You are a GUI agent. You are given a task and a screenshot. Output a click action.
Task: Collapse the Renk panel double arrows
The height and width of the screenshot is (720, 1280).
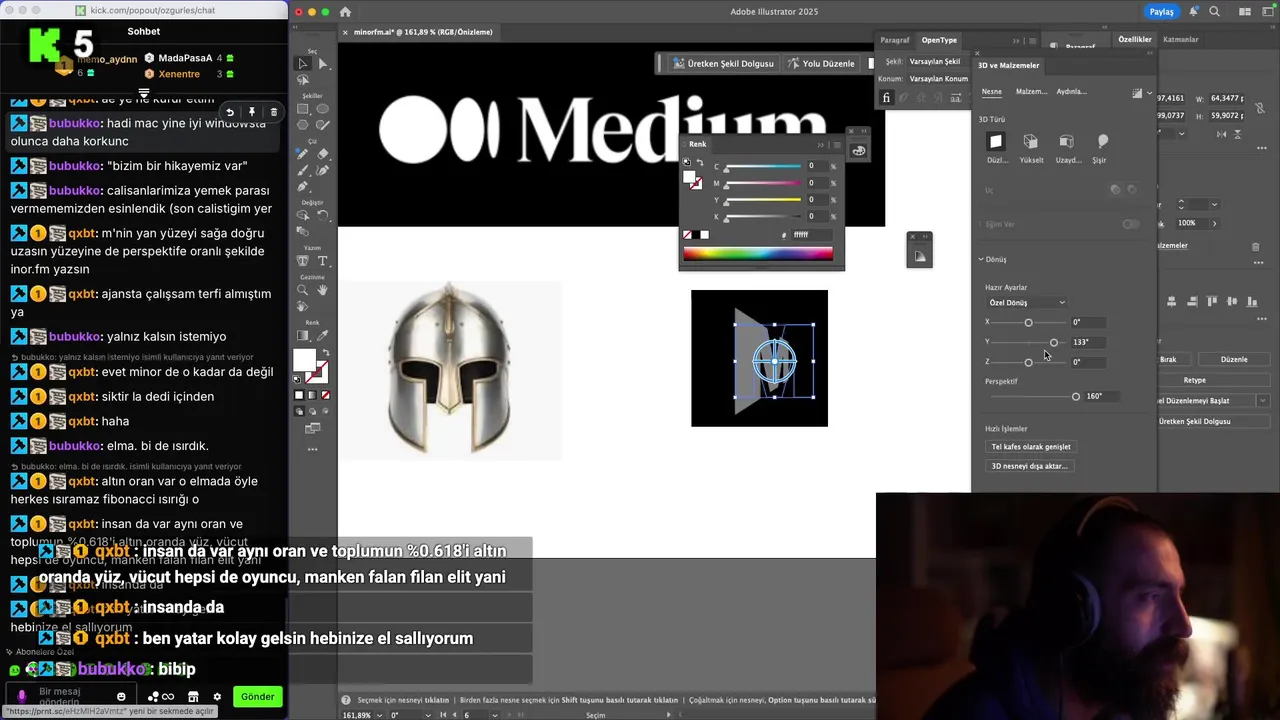(821, 144)
